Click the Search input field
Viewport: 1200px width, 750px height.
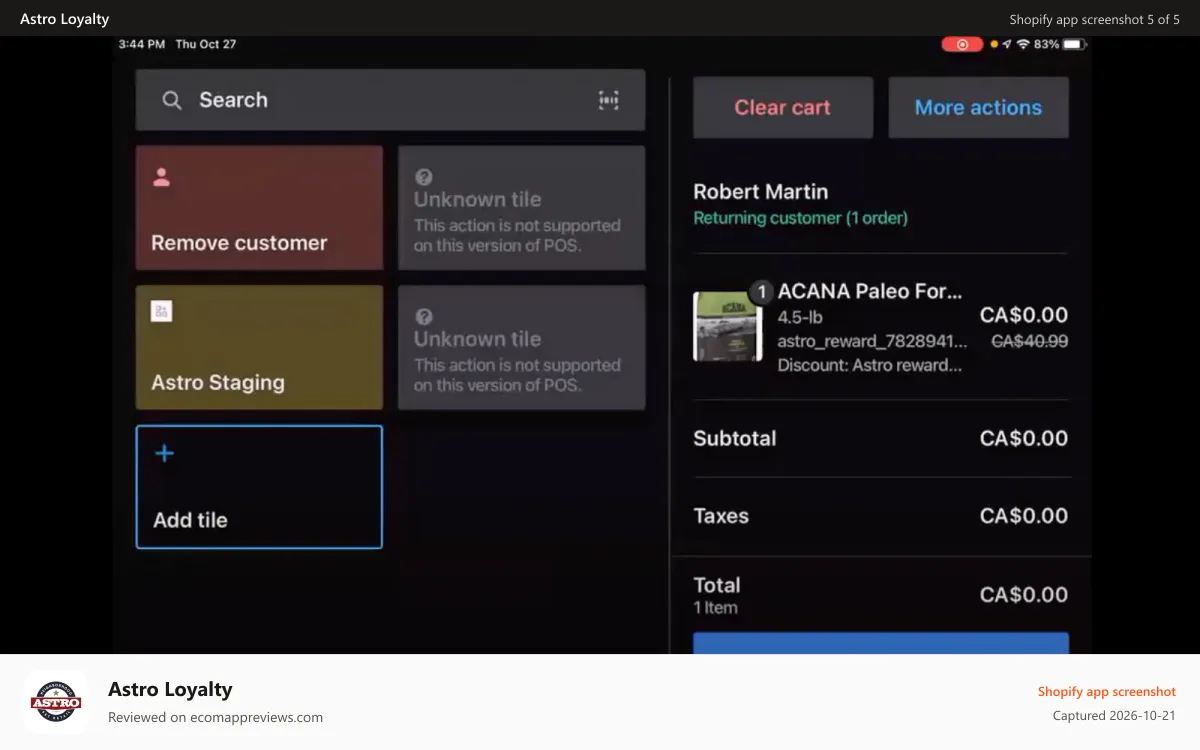[x=390, y=100]
